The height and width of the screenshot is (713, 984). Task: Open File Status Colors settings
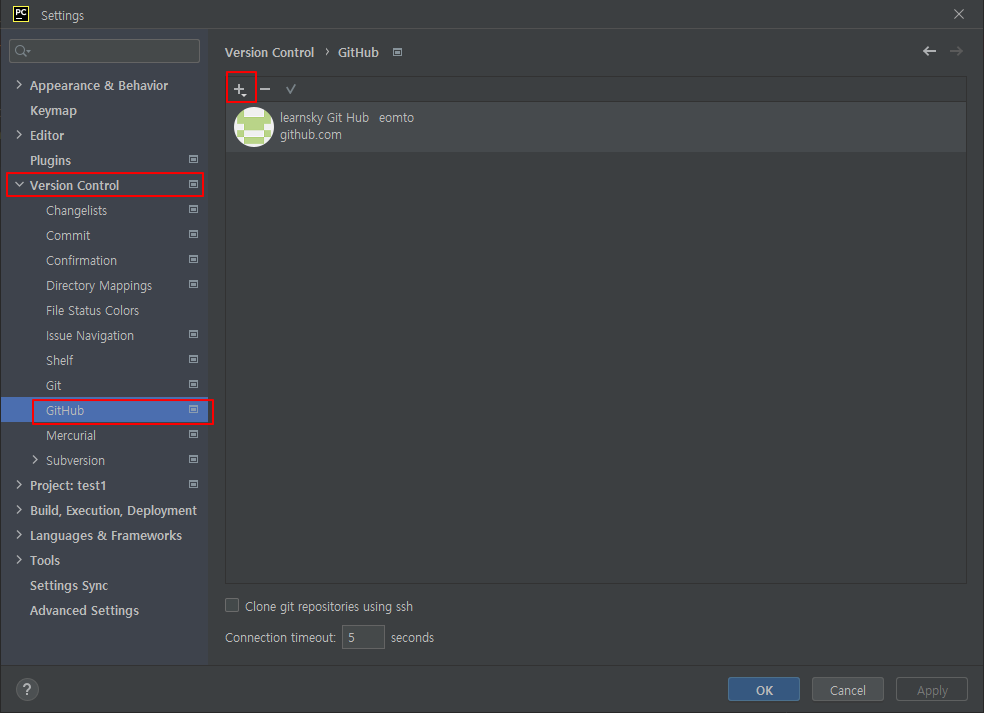click(x=92, y=311)
